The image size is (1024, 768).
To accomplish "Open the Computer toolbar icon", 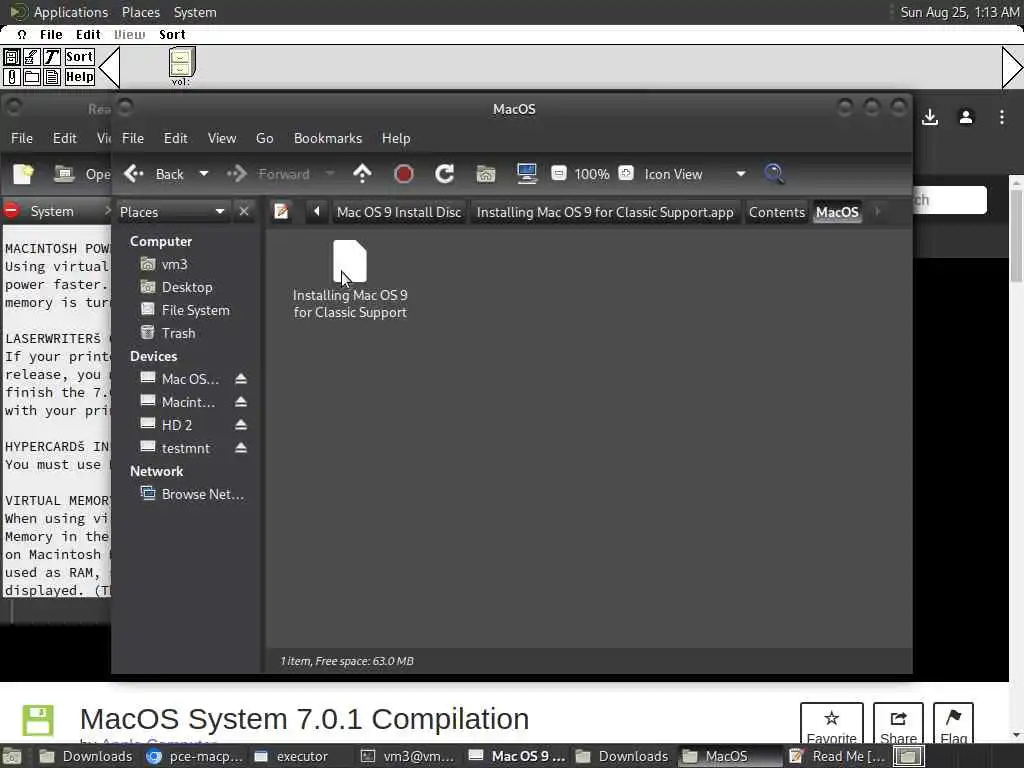I will tap(526, 174).
